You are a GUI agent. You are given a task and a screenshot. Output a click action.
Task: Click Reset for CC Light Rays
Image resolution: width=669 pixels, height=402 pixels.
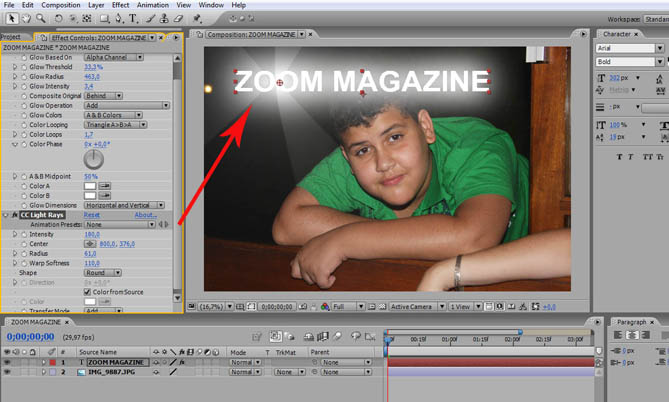(x=91, y=215)
